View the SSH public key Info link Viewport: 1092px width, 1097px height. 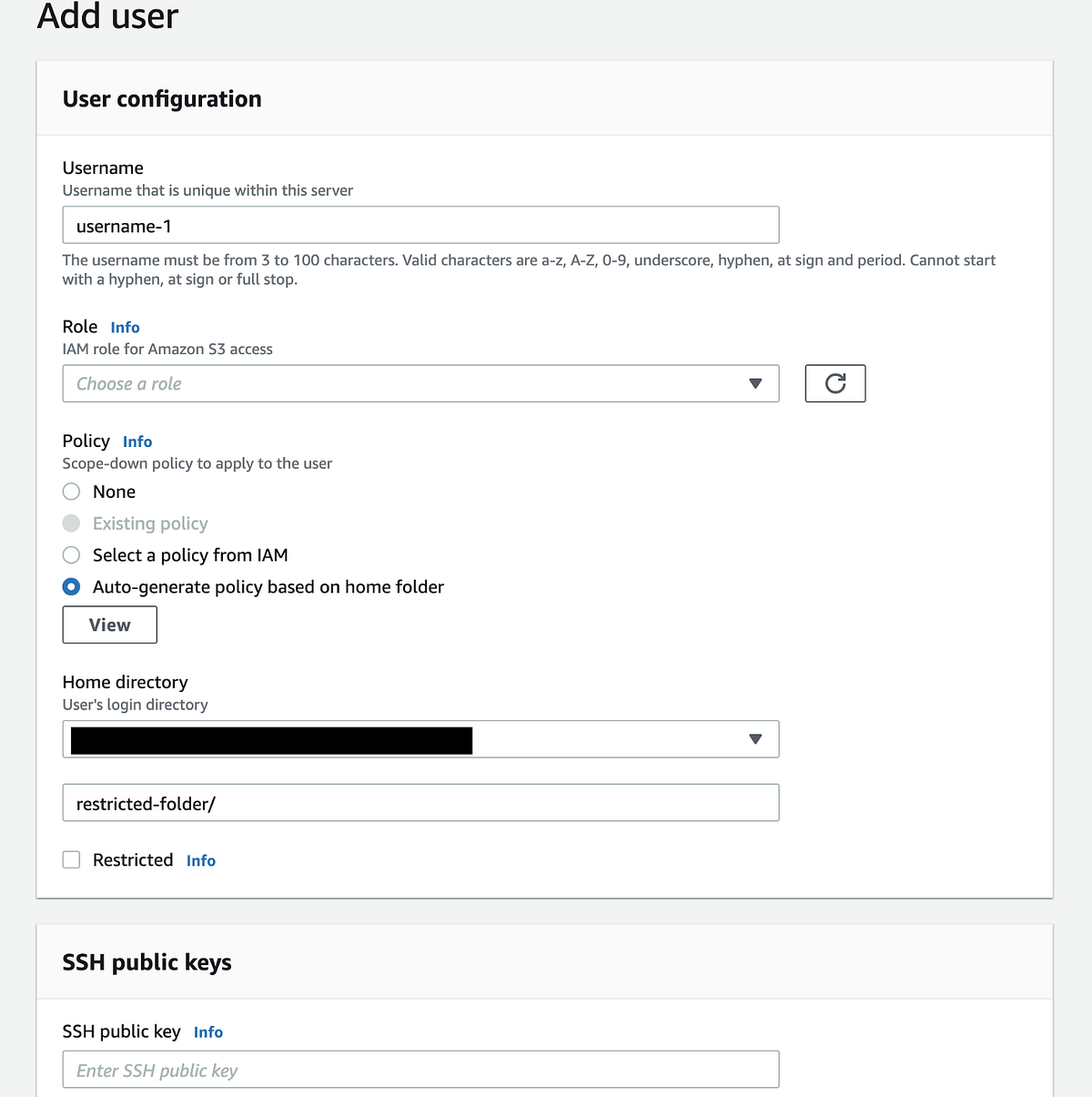(x=207, y=1031)
